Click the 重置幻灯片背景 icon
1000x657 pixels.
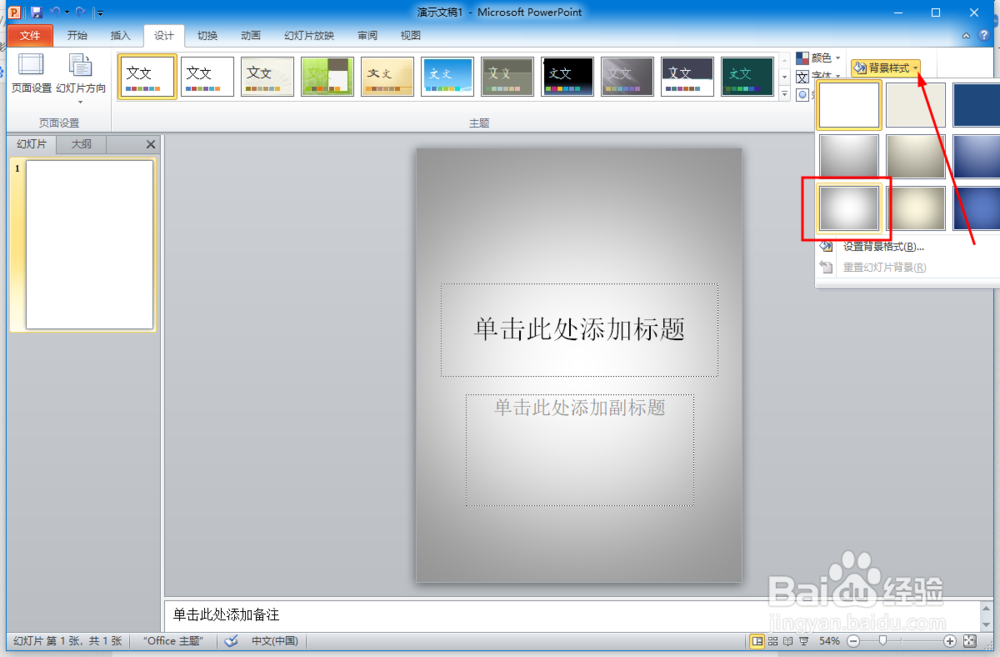(x=828, y=265)
